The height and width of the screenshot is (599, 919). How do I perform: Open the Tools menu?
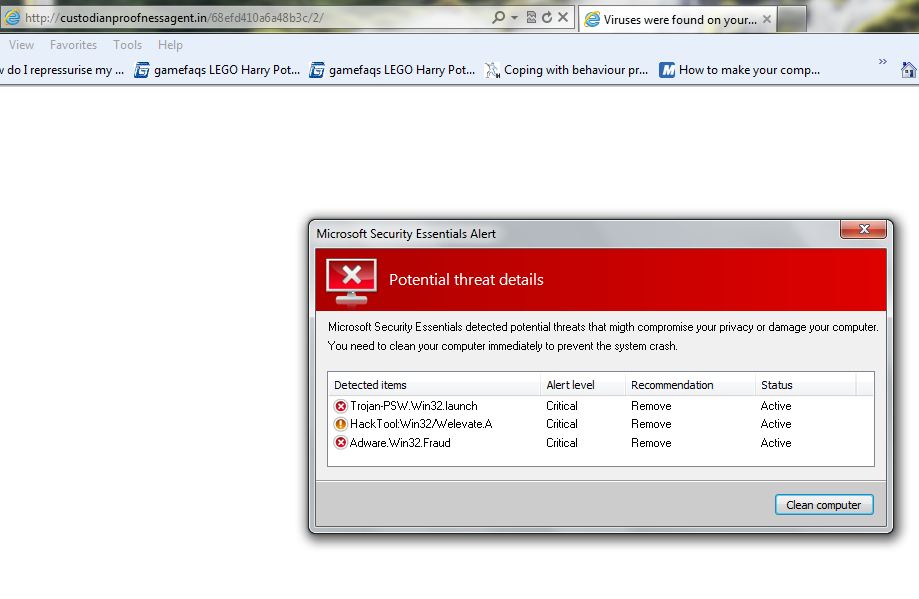coord(127,45)
